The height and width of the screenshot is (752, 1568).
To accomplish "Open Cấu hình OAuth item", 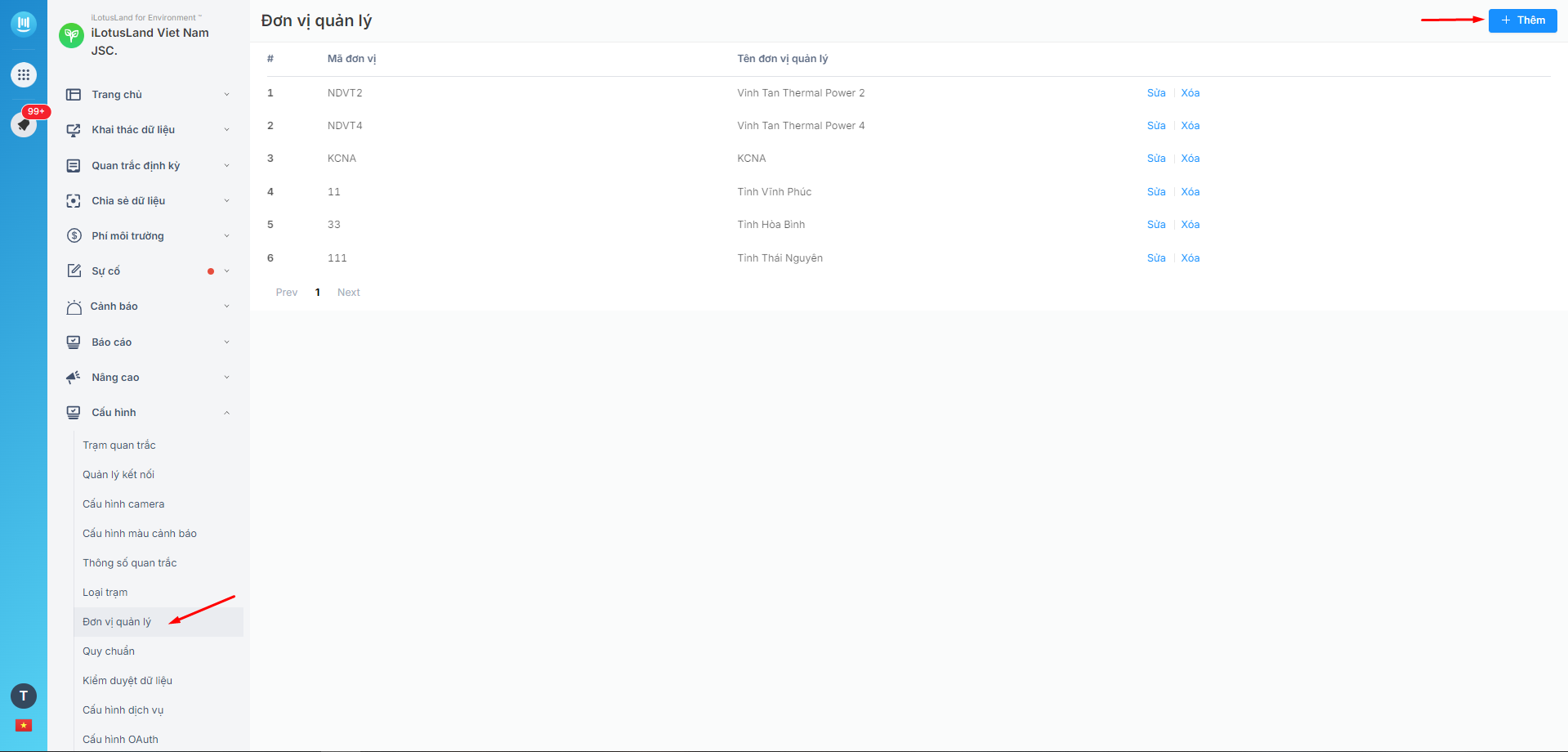I will 121,740.
